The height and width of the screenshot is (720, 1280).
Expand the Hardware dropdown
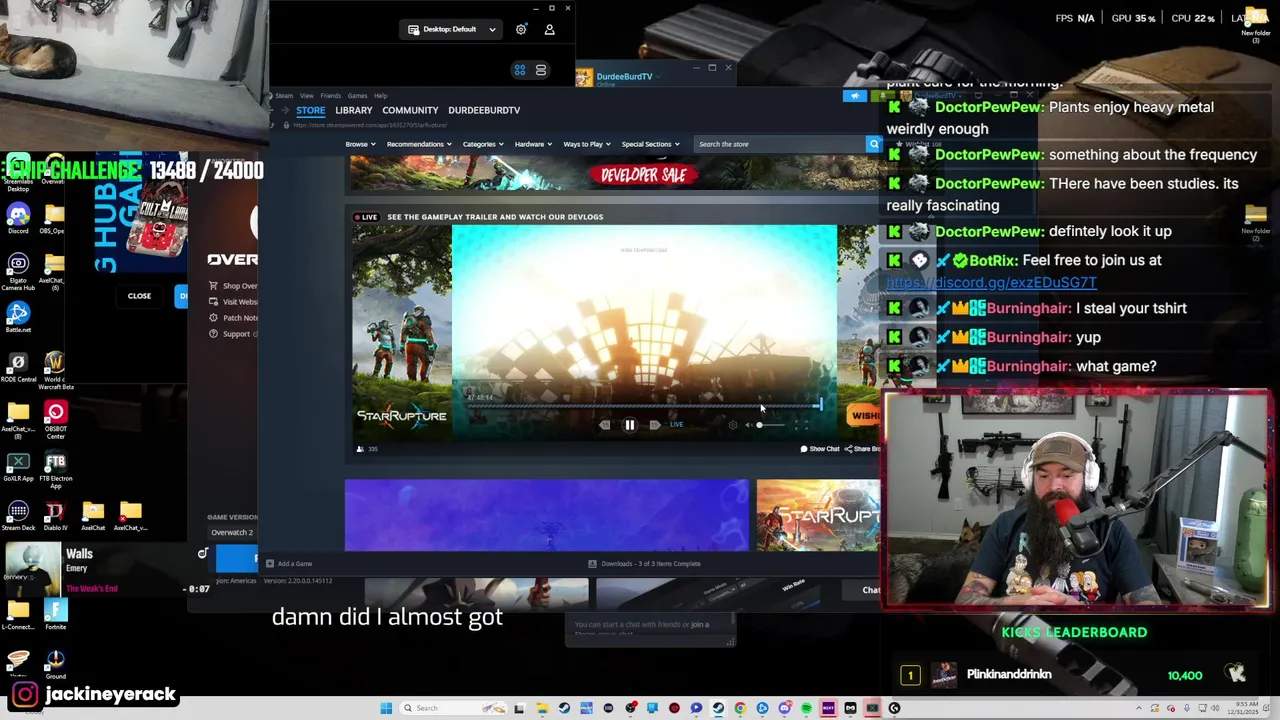[x=533, y=144]
